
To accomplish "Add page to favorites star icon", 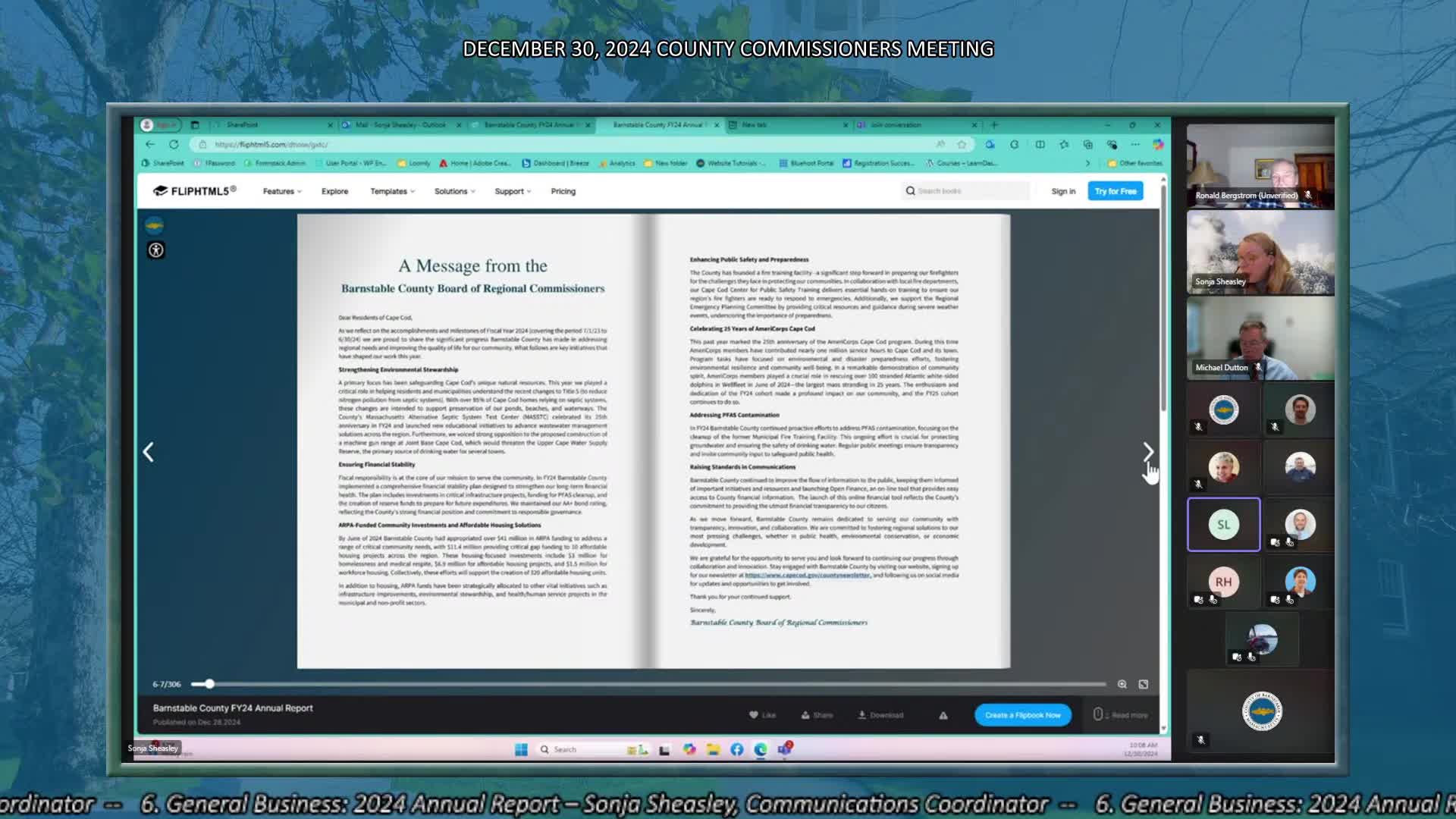I will [962, 144].
